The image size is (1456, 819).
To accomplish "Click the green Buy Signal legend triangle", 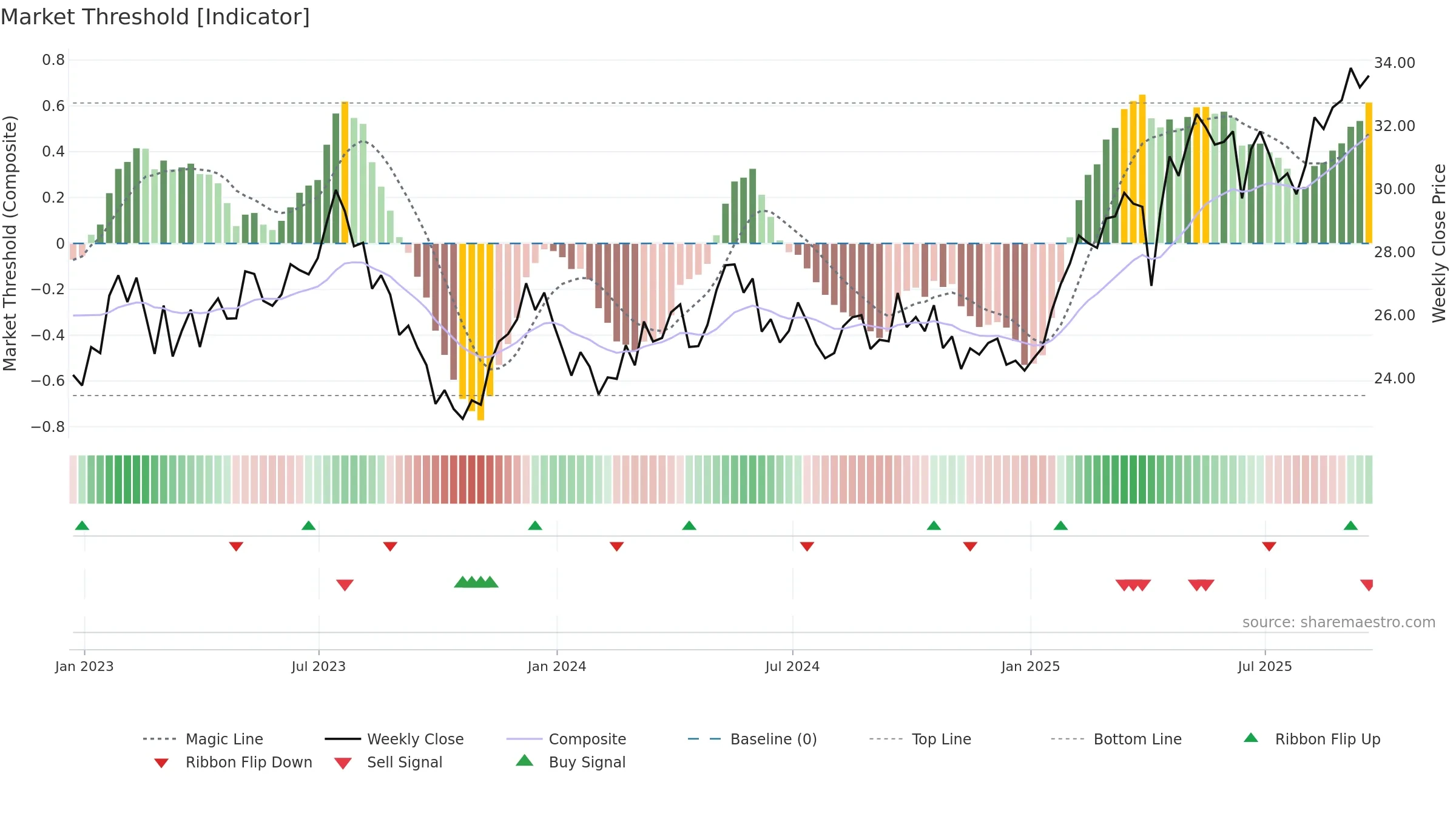I will (524, 760).
